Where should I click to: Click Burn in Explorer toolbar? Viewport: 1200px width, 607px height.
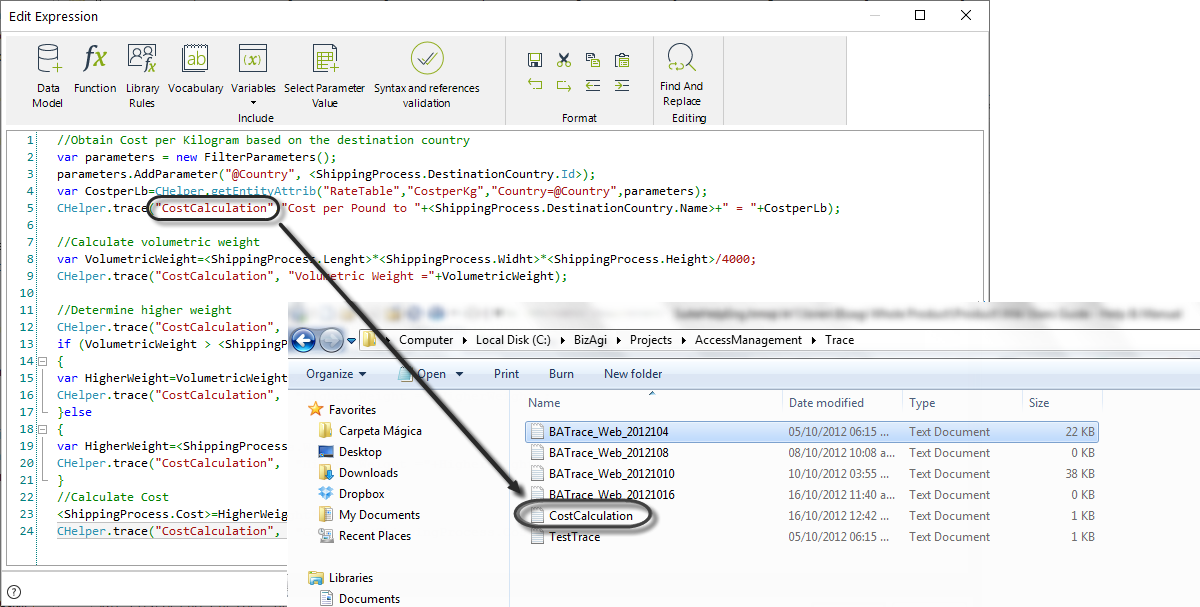(561, 374)
